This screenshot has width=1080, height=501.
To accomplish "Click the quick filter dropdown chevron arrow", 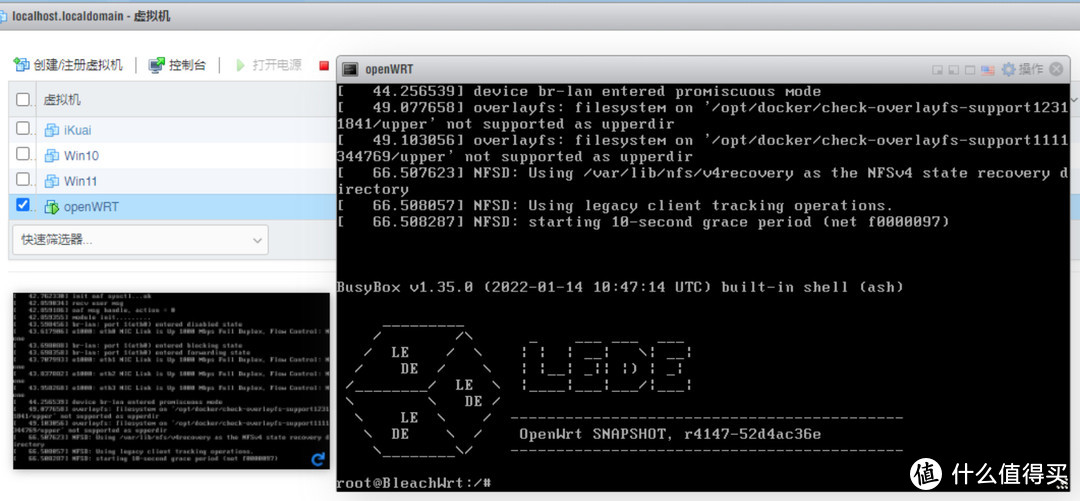I will tap(258, 241).
